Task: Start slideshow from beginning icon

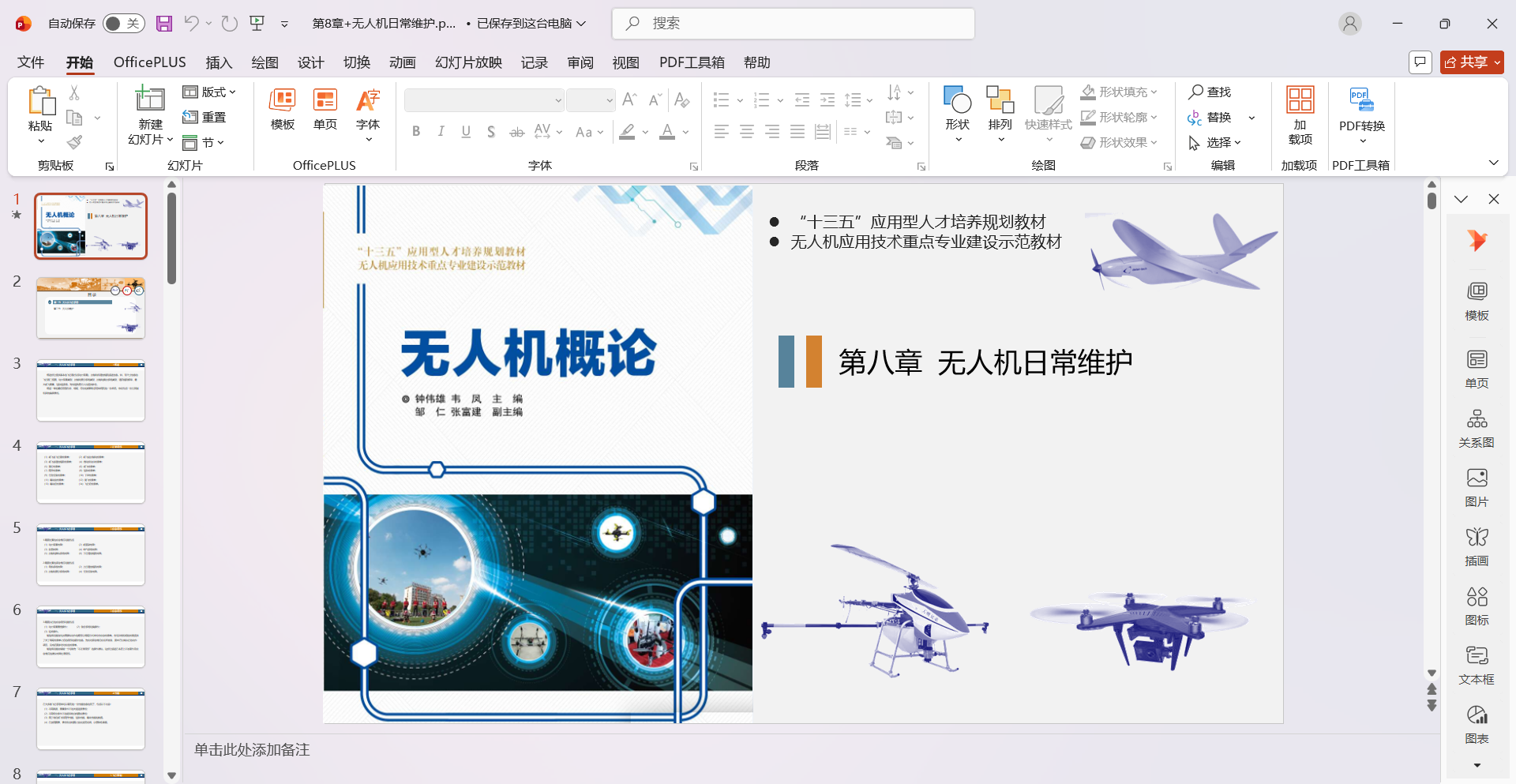Action: [257, 24]
